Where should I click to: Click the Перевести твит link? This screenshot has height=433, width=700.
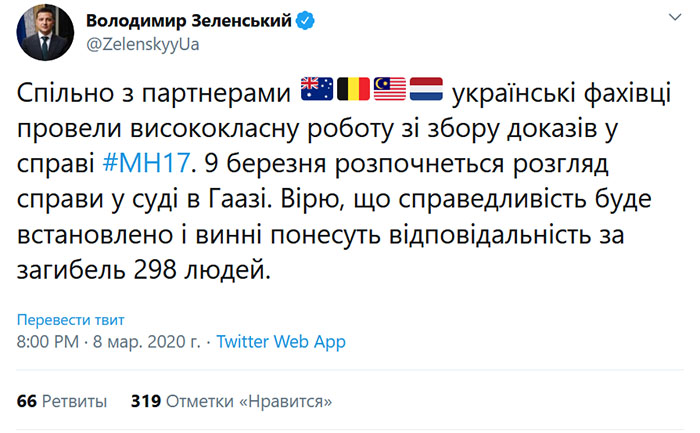click(70, 320)
